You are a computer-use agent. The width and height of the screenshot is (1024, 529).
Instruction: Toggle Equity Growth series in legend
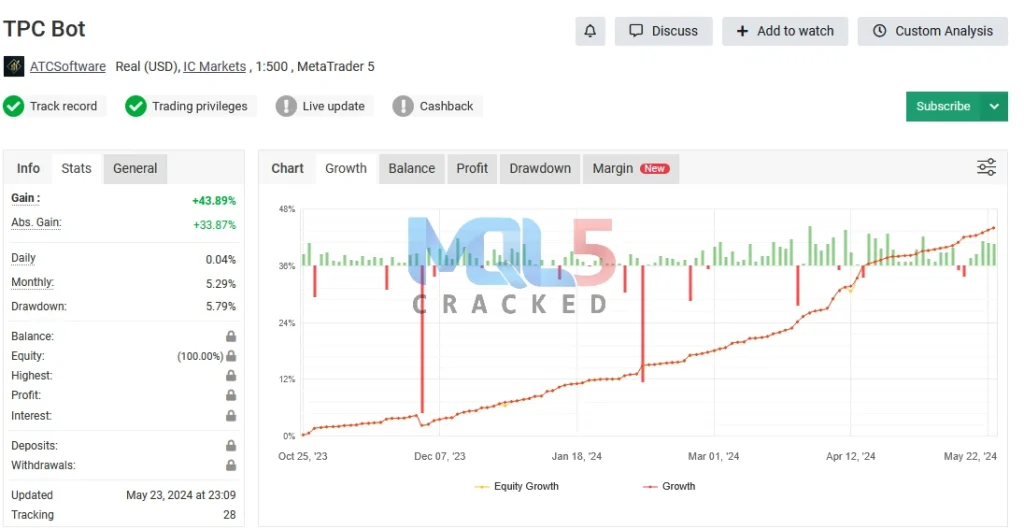(x=516, y=487)
